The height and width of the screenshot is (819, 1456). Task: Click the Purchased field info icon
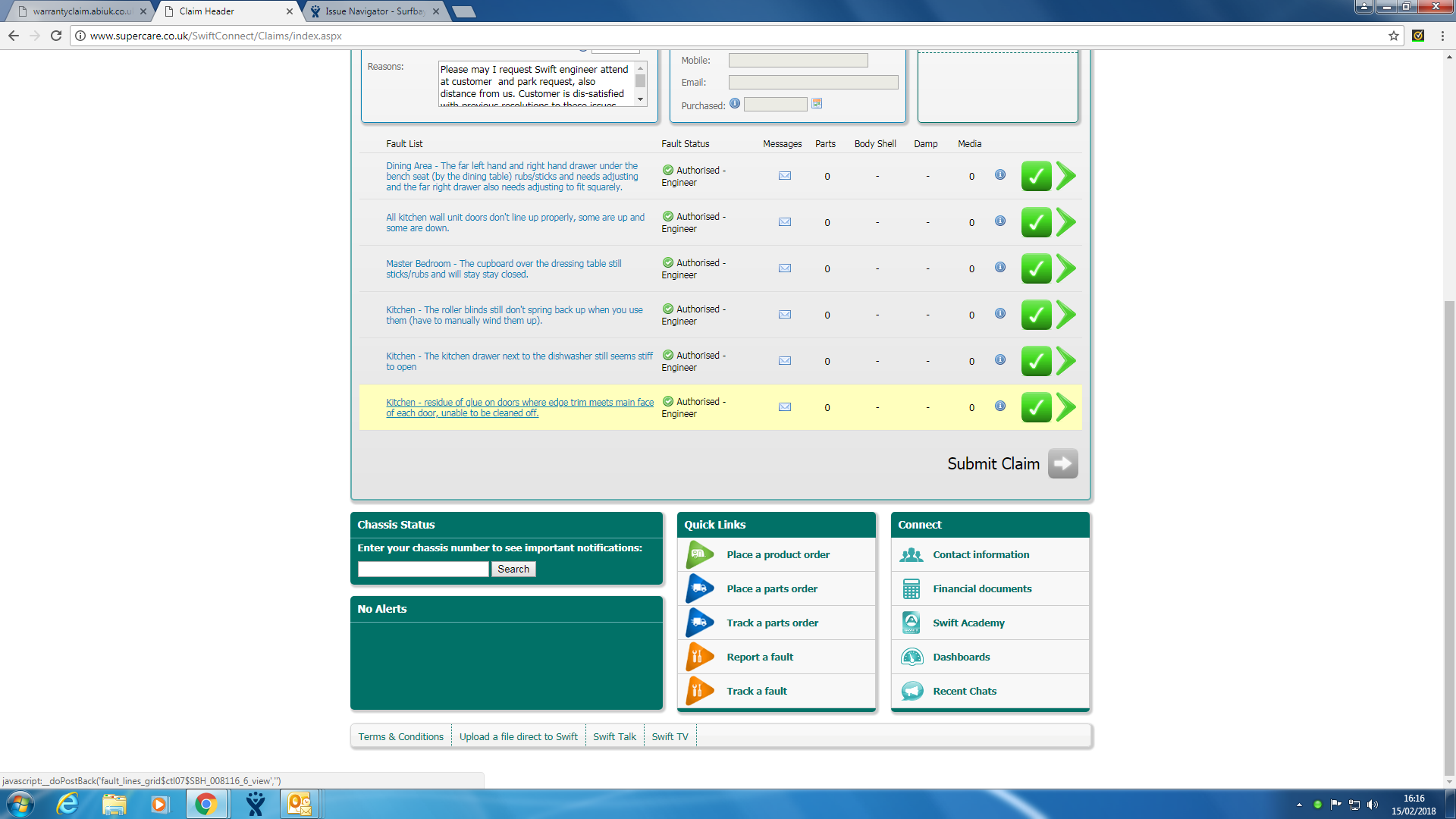(735, 104)
